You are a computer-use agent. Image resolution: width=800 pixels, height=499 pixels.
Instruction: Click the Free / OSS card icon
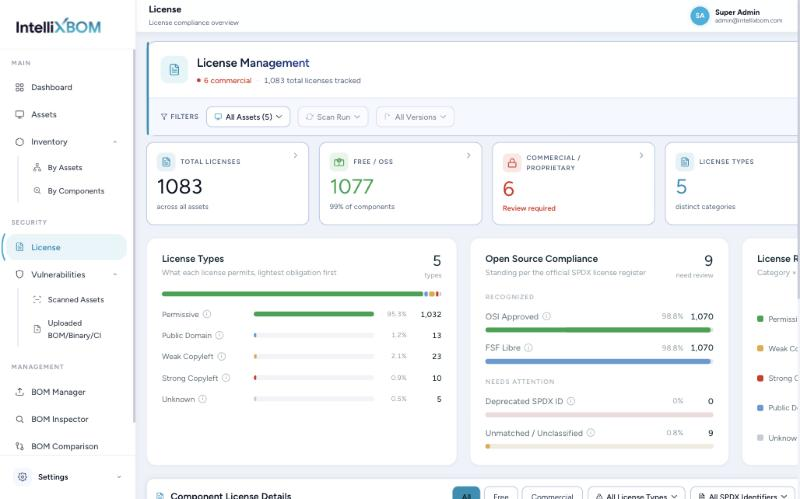click(x=339, y=162)
